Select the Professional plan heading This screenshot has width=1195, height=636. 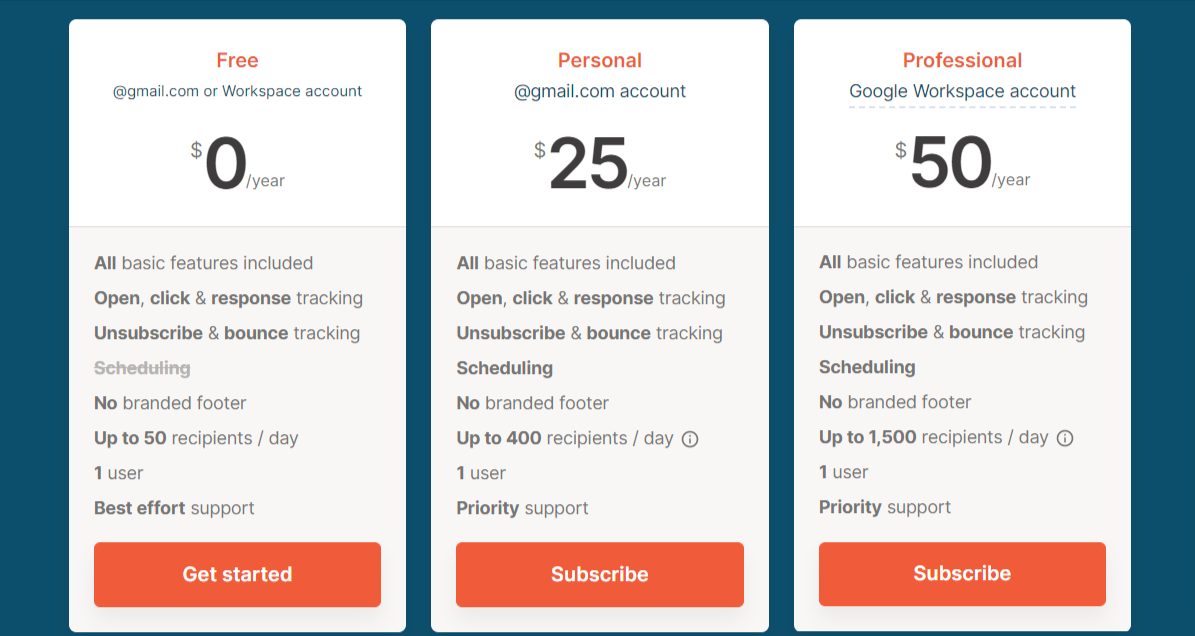(x=962, y=60)
